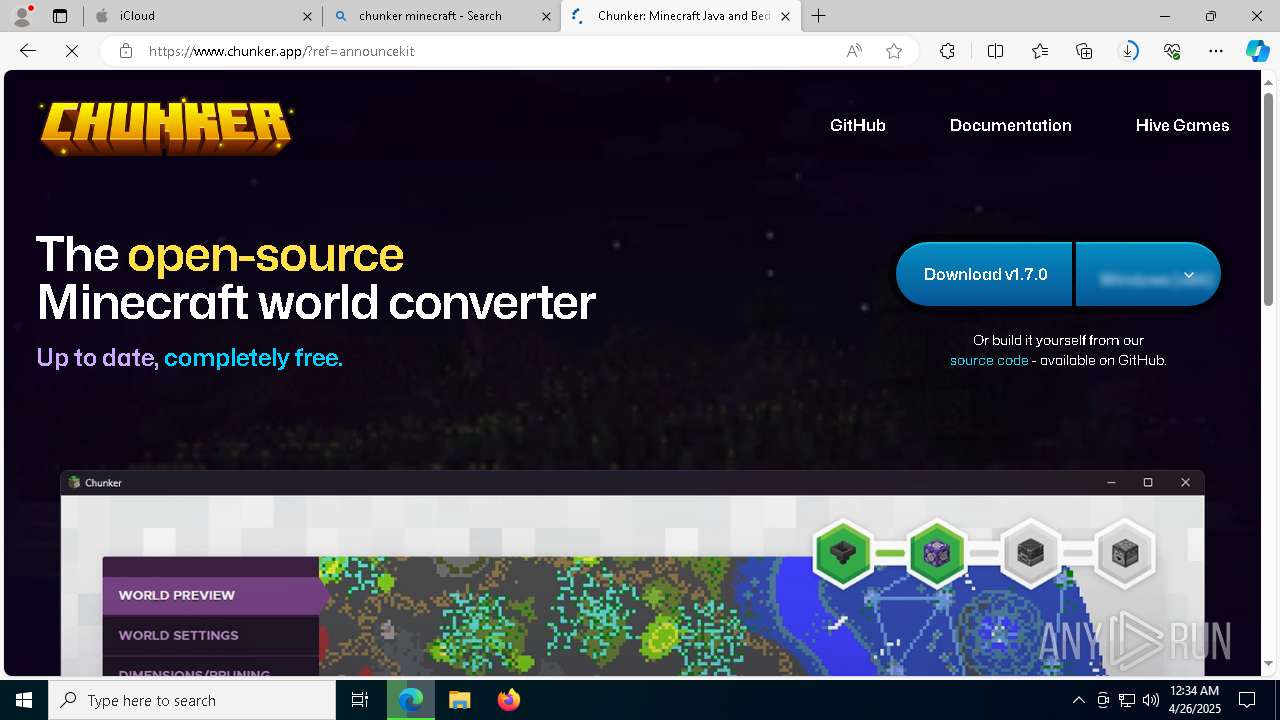The width and height of the screenshot is (1280, 720).
Task: Open a new browser tab
Action: click(819, 16)
